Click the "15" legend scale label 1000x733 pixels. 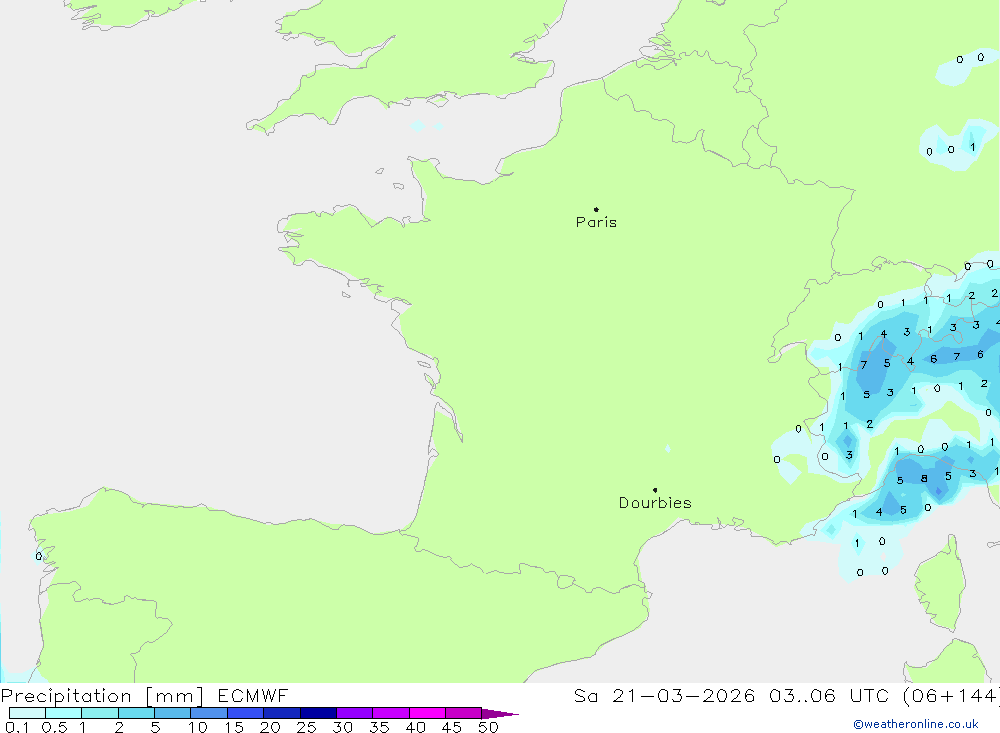click(x=234, y=727)
